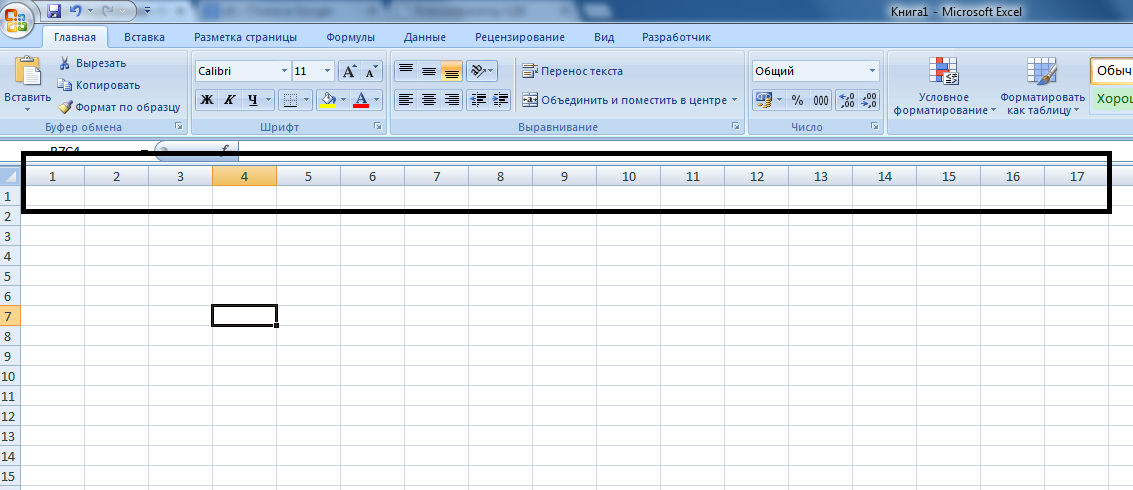The height and width of the screenshot is (490, 1133).
Task: Paste clipboard contents with Вставить icon
Action: click(x=27, y=72)
